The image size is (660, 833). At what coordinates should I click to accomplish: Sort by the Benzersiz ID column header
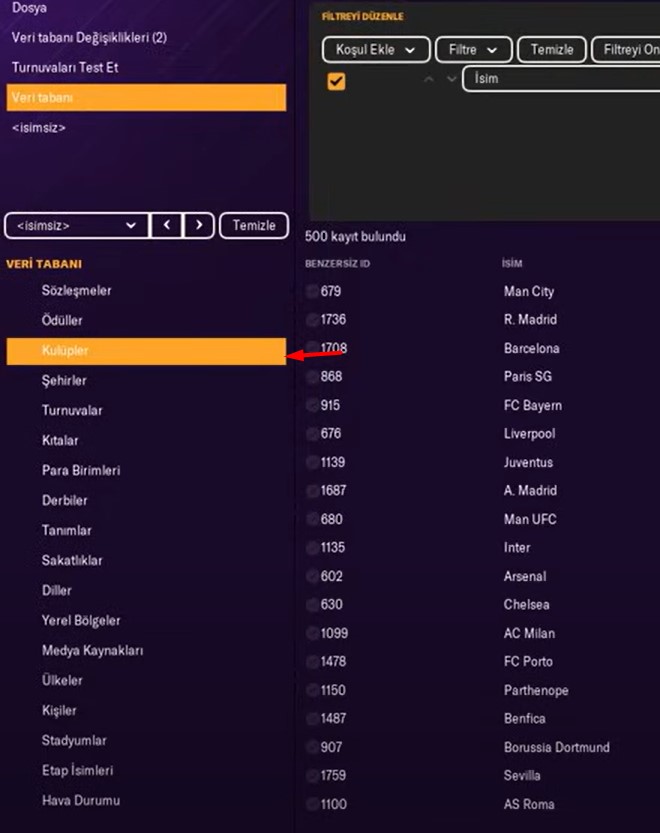(x=337, y=264)
